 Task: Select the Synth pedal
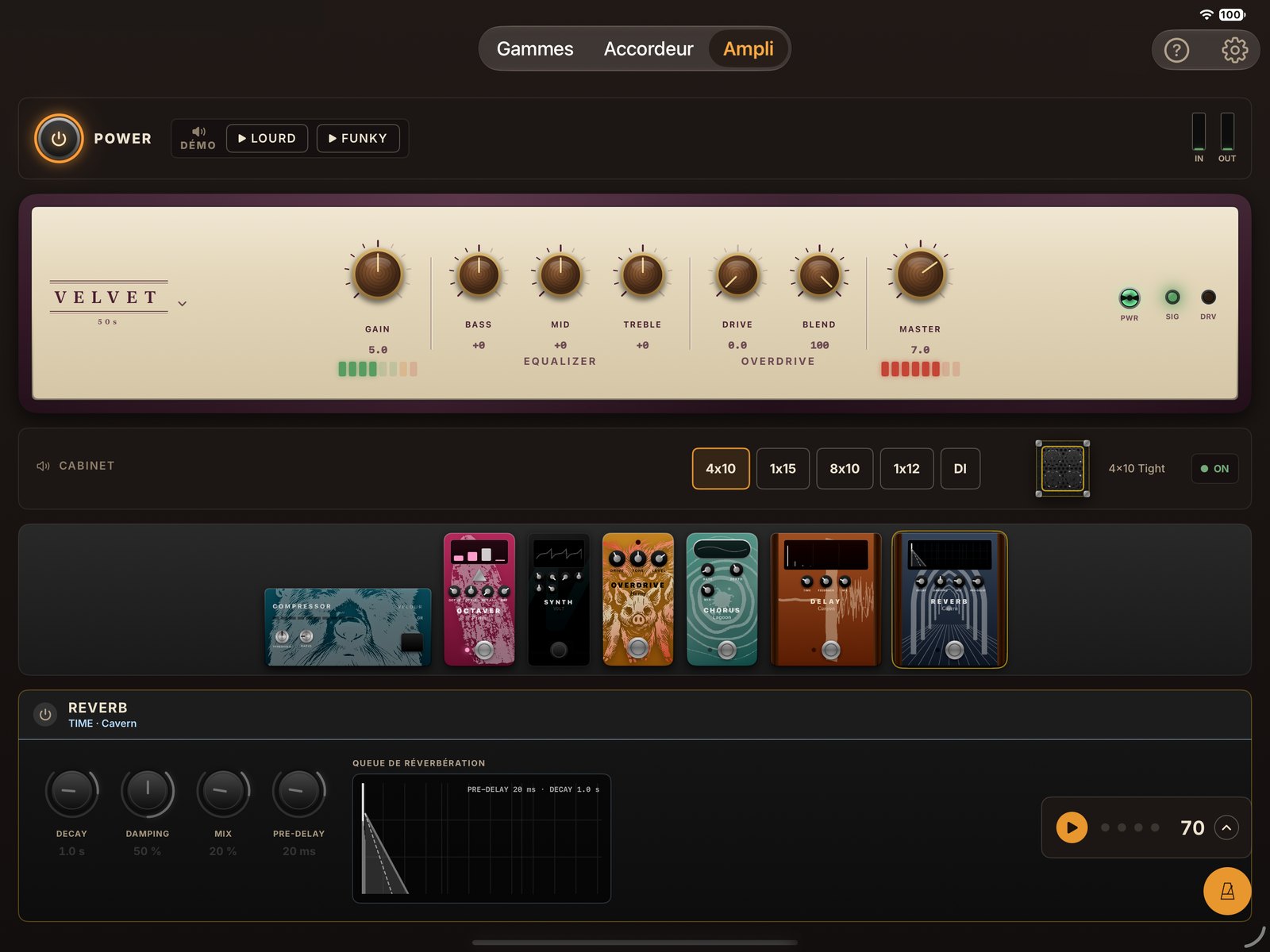pyautogui.click(x=559, y=599)
